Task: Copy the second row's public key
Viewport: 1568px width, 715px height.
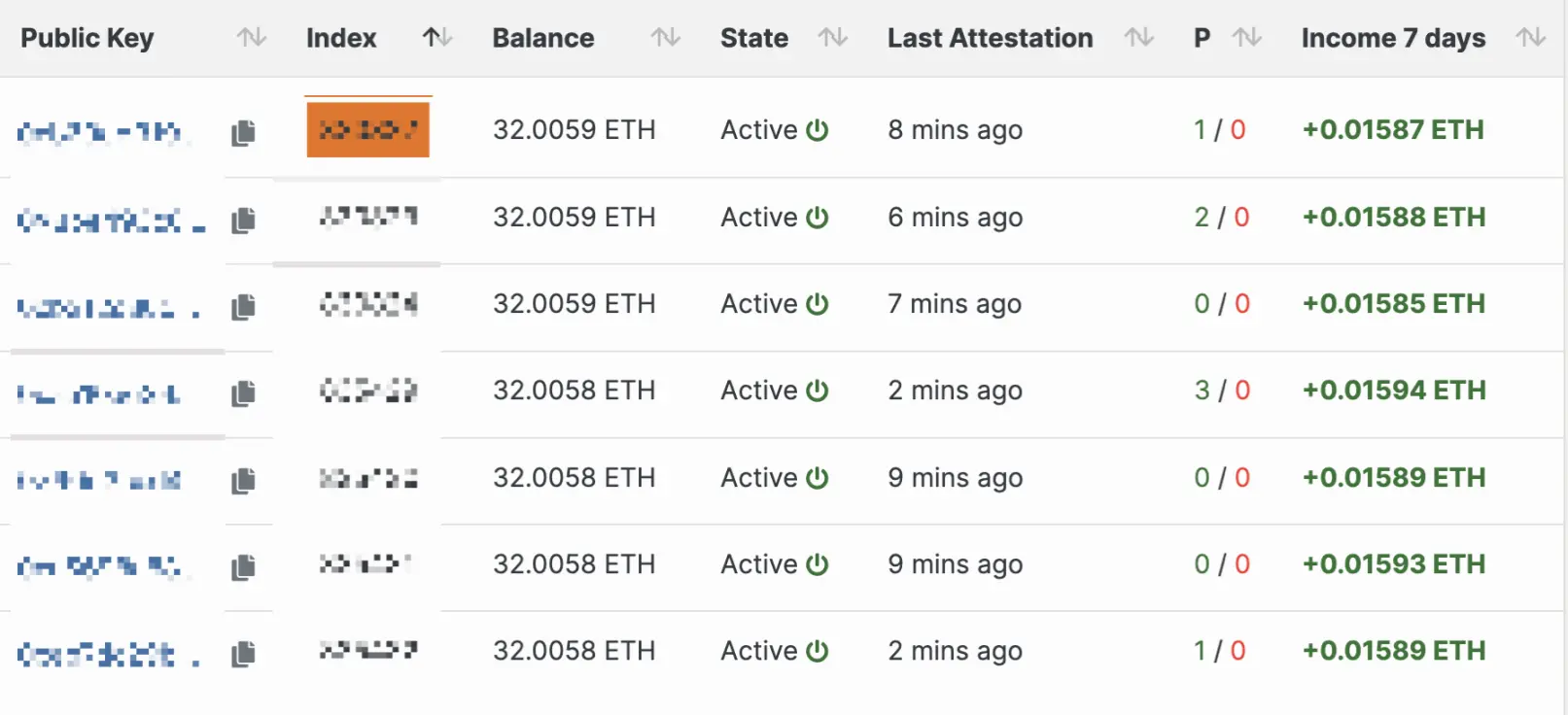Action: (243, 221)
